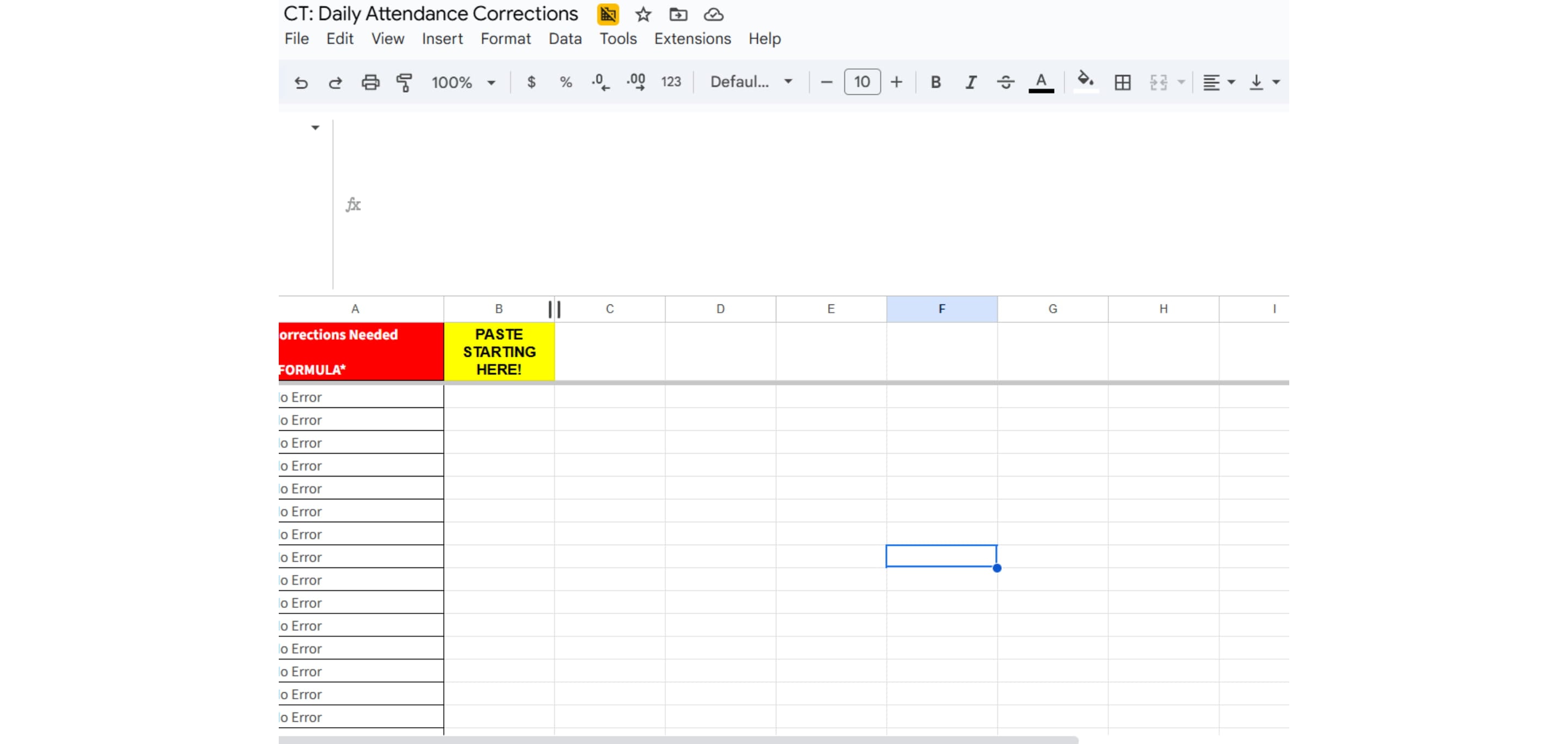Click the yellow PASTE STARTING HERE cell

coord(499,352)
